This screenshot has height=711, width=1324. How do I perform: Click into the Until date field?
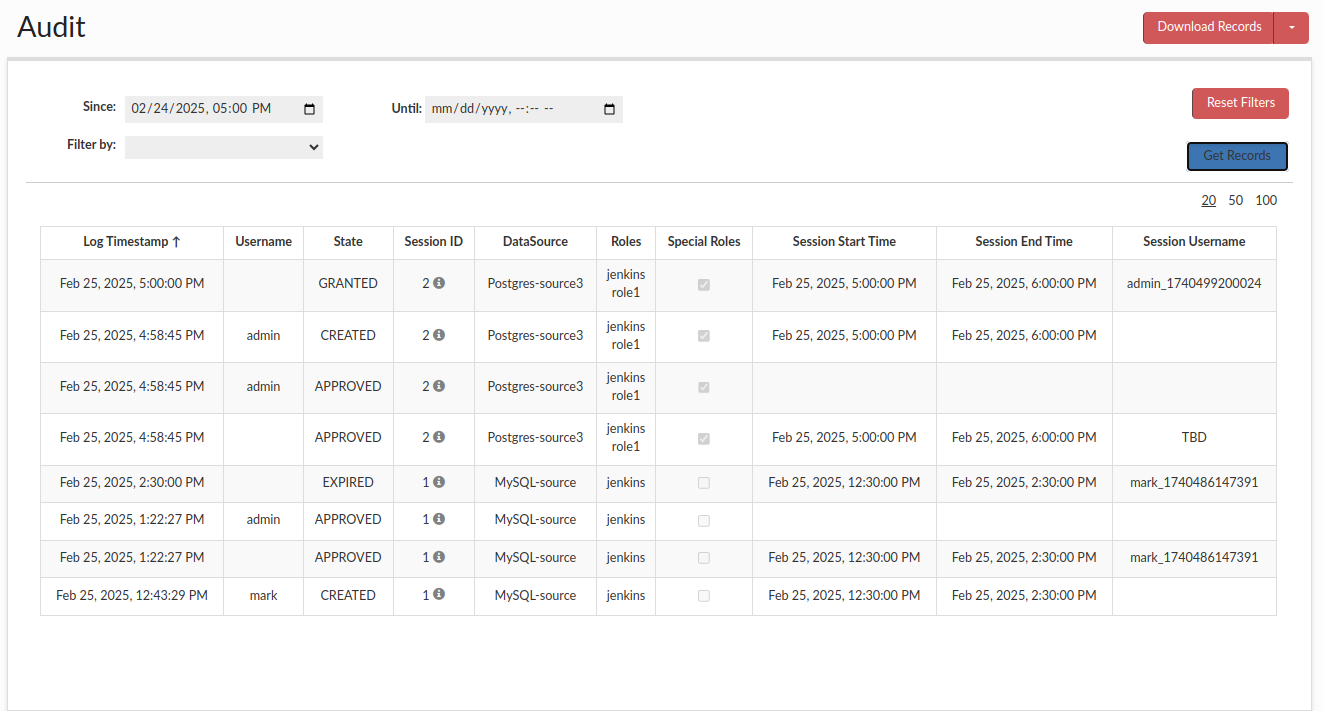(510, 109)
